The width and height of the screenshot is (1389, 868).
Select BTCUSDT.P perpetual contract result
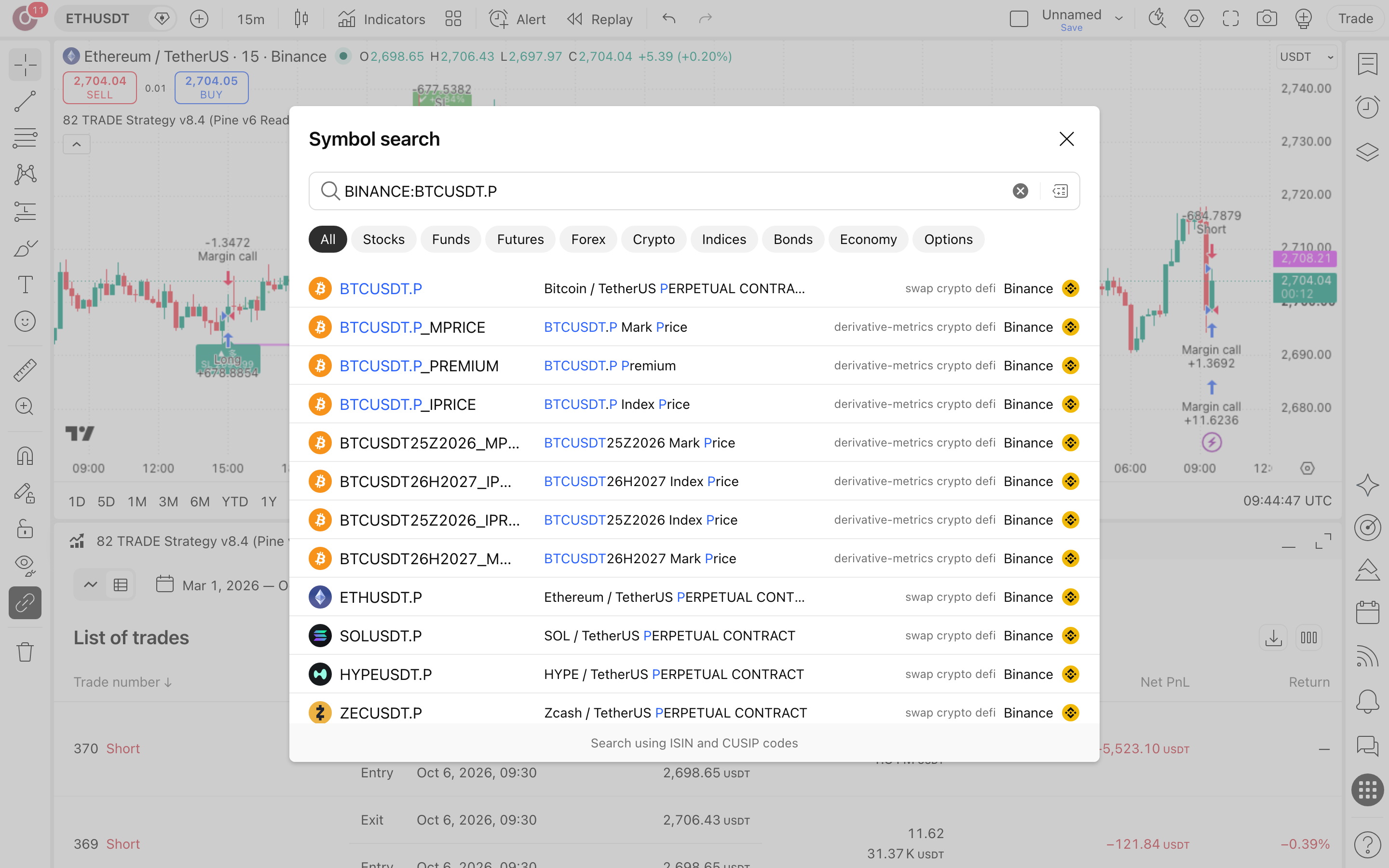(694, 288)
